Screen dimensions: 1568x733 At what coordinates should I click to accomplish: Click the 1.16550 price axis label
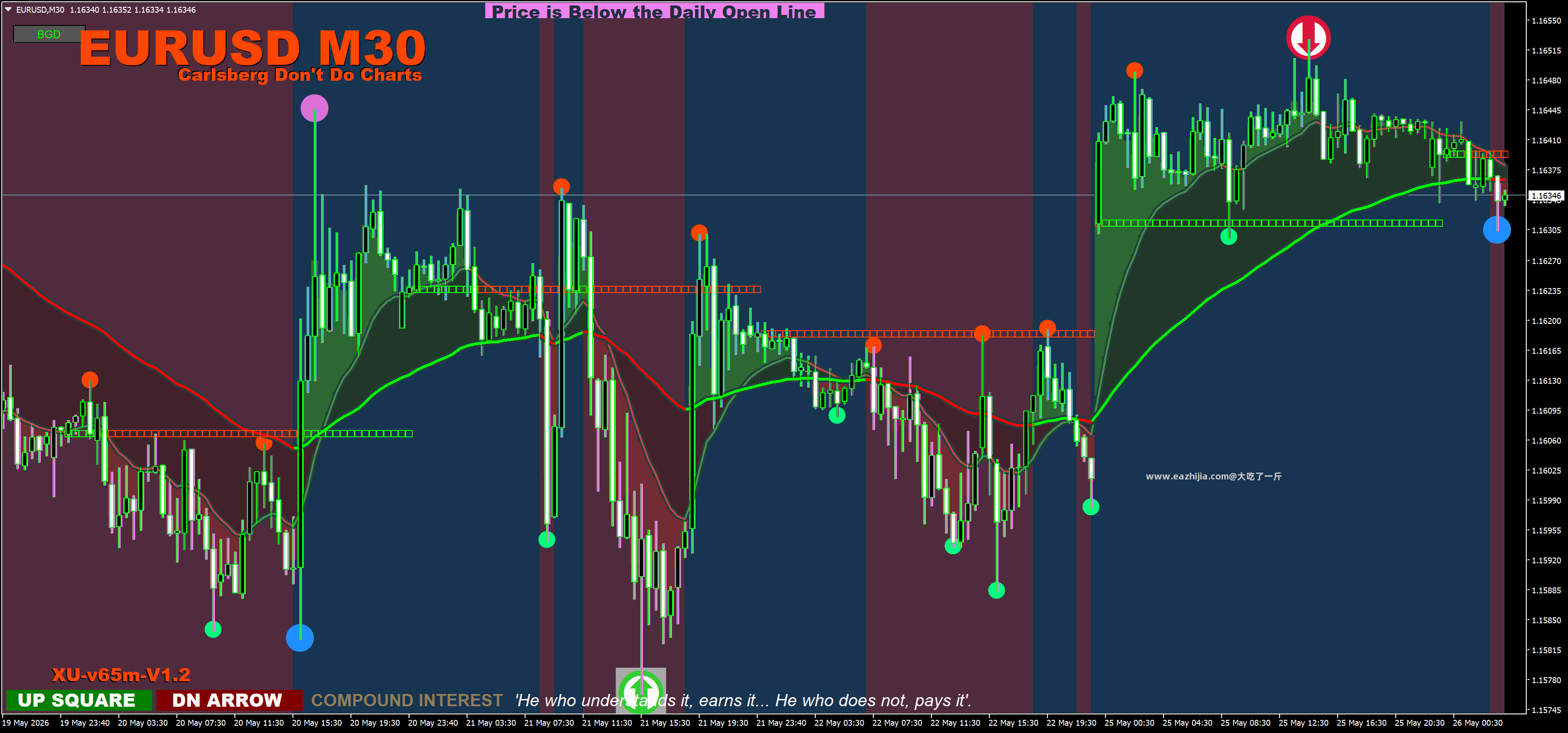pos(1546,21)
